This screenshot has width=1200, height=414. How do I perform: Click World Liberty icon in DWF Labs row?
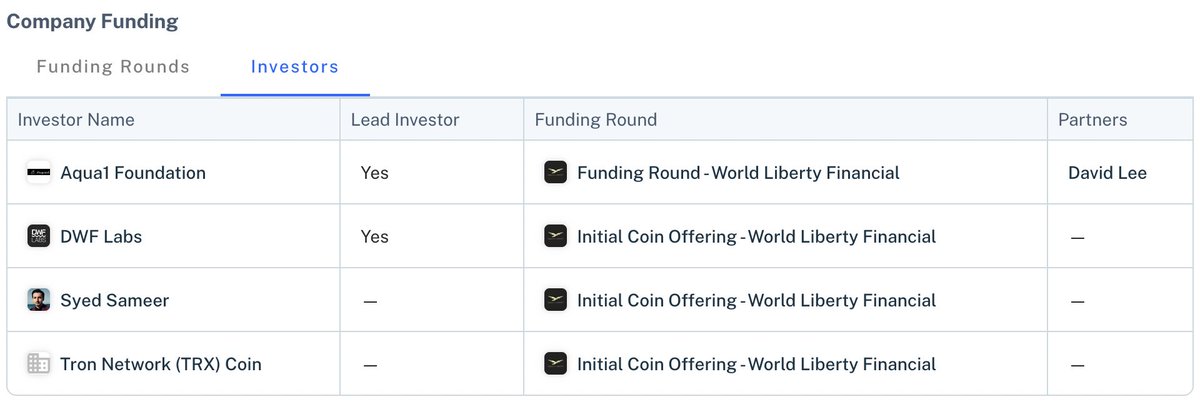556,237
